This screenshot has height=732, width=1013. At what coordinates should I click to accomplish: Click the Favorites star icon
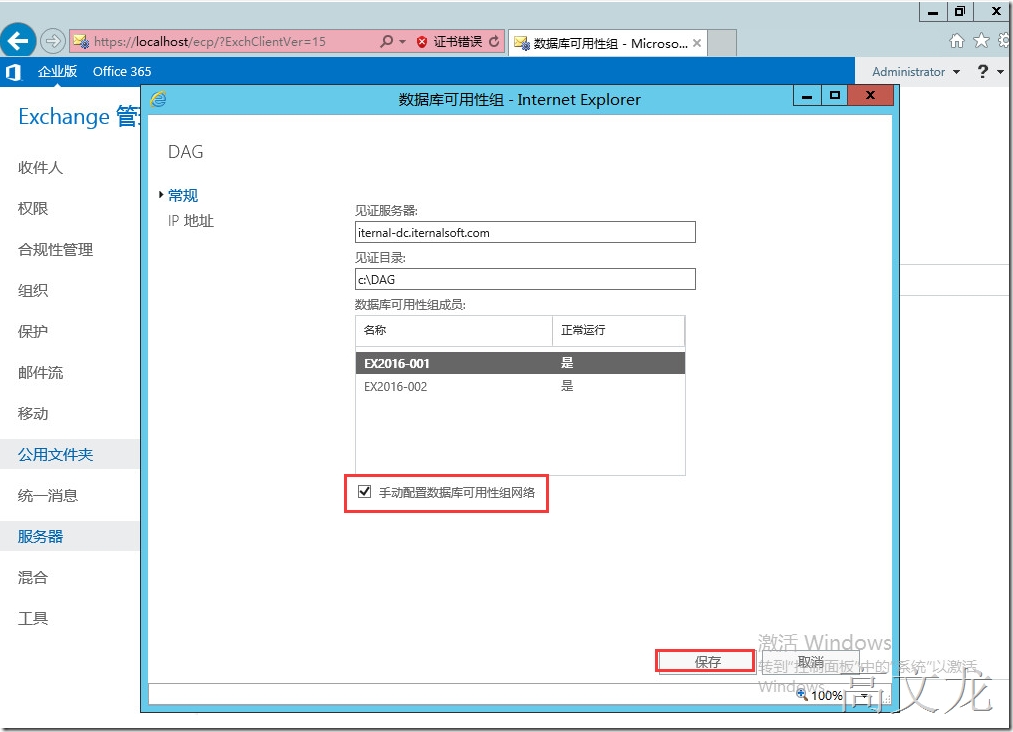click(x=981, y=41)
